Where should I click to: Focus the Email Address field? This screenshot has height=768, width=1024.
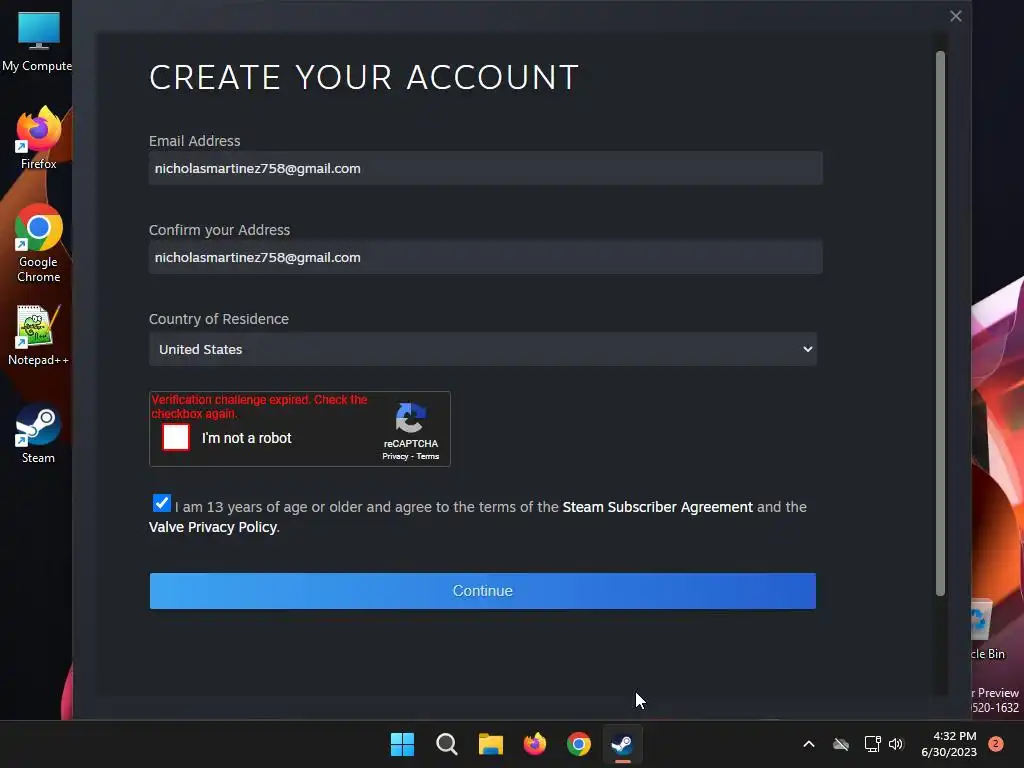485,168
